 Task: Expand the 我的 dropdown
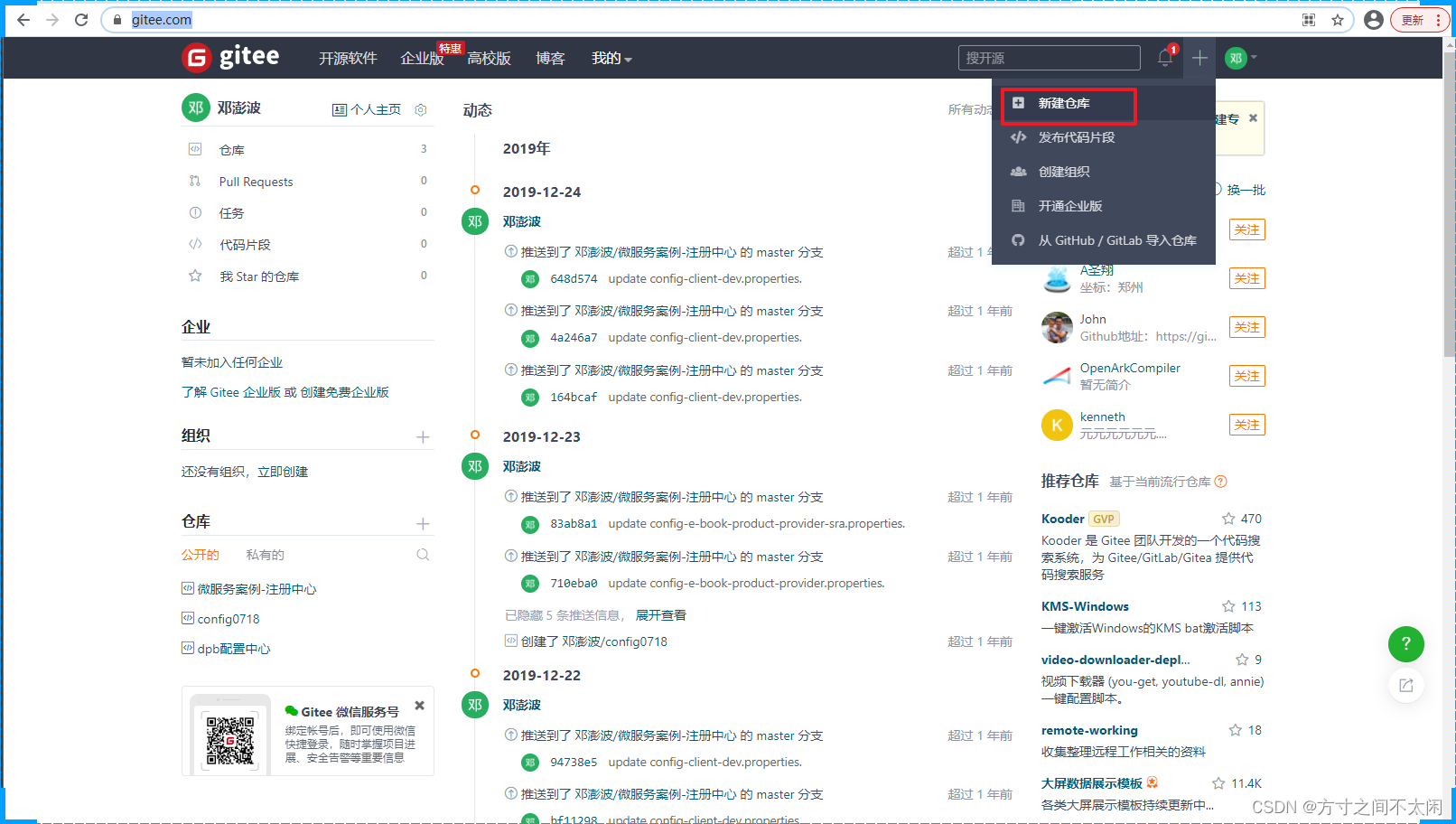pyautogui.click(x=611, y=58)
